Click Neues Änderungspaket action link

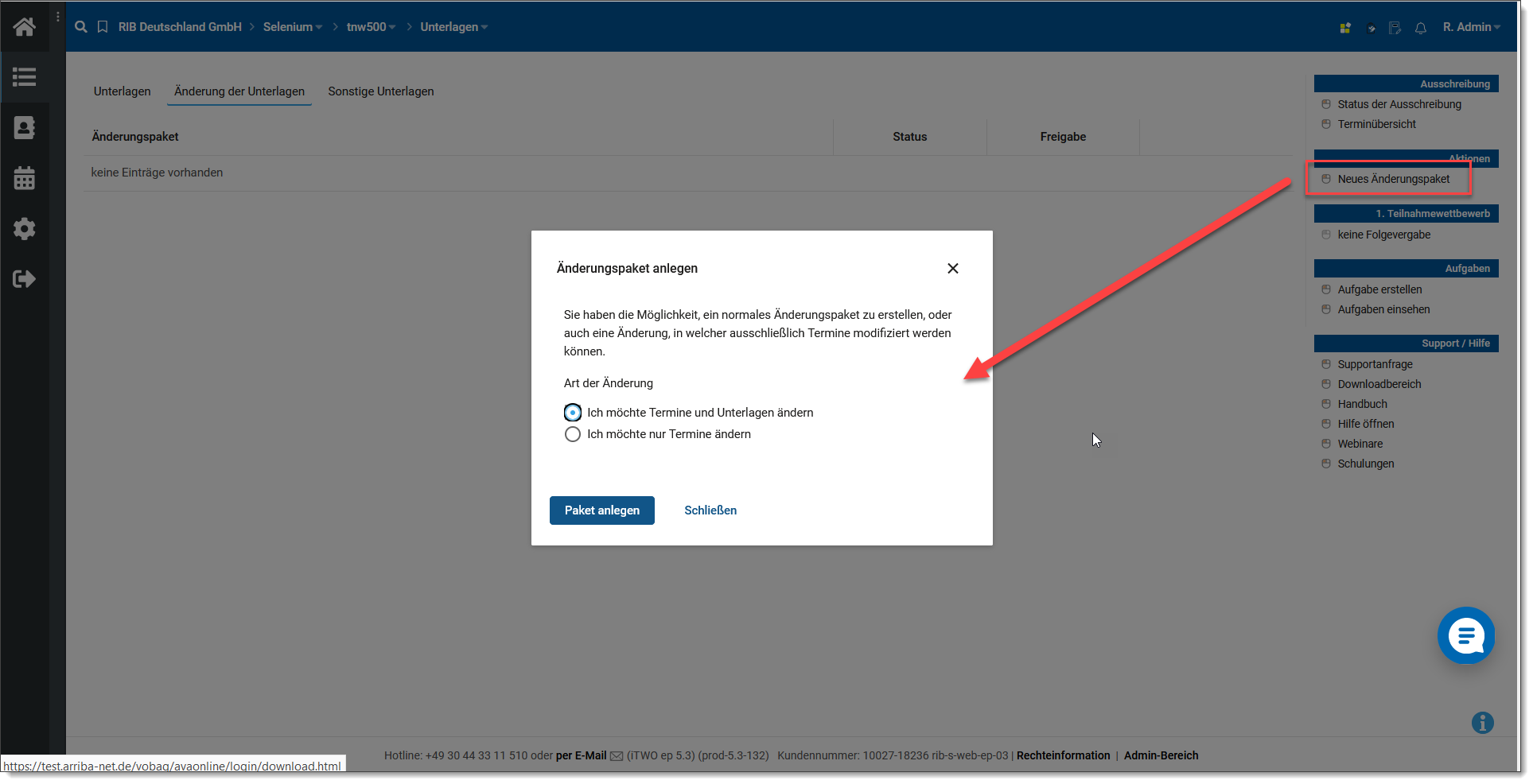click(x=1394, y=179)
